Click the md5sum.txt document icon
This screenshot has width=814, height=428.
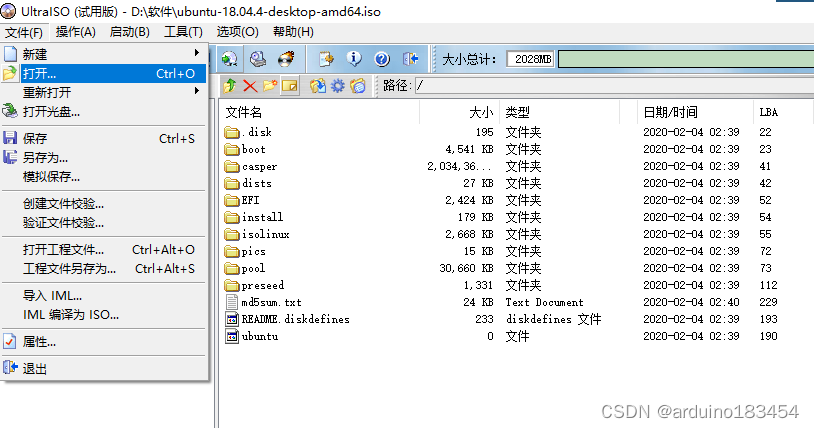point(232,302)
